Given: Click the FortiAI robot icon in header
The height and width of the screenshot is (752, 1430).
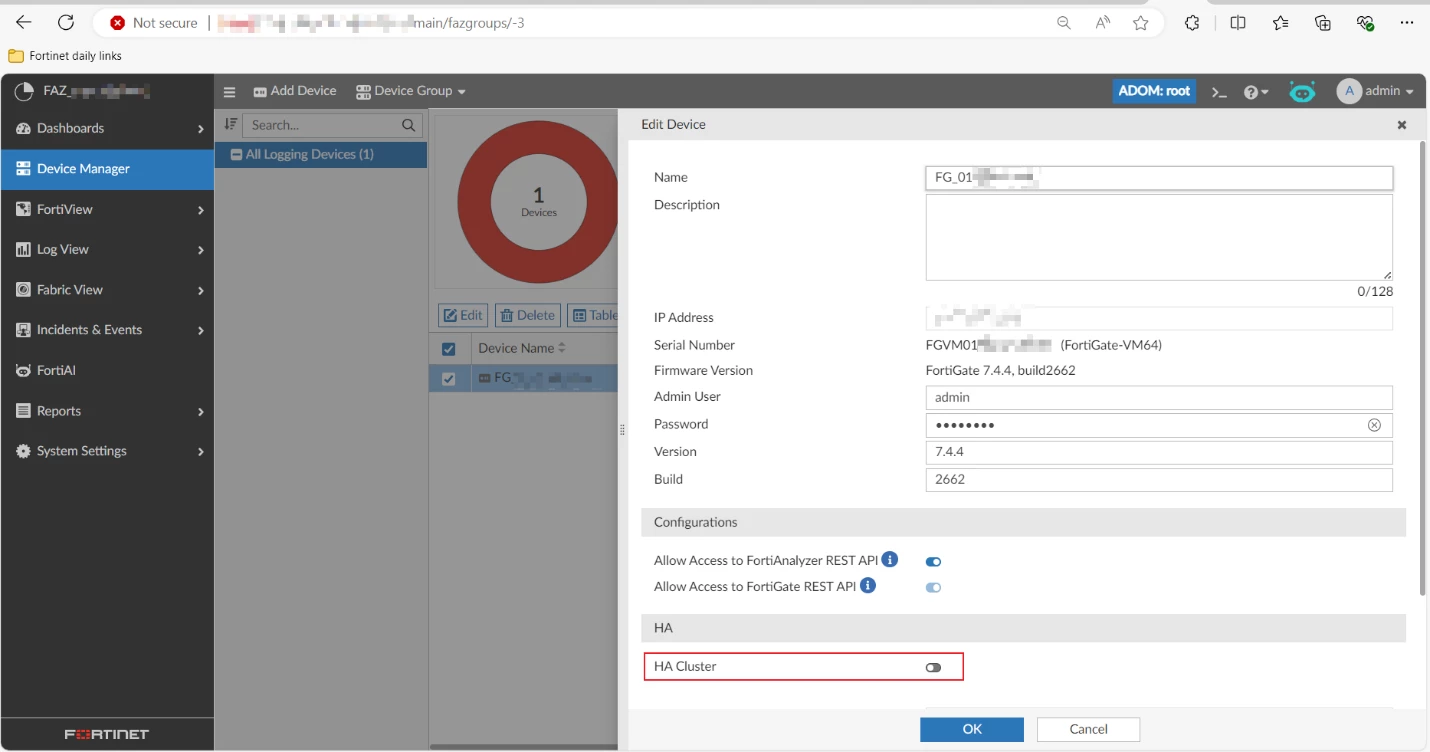Looking at the screenshot, I should pos(1302,92).
